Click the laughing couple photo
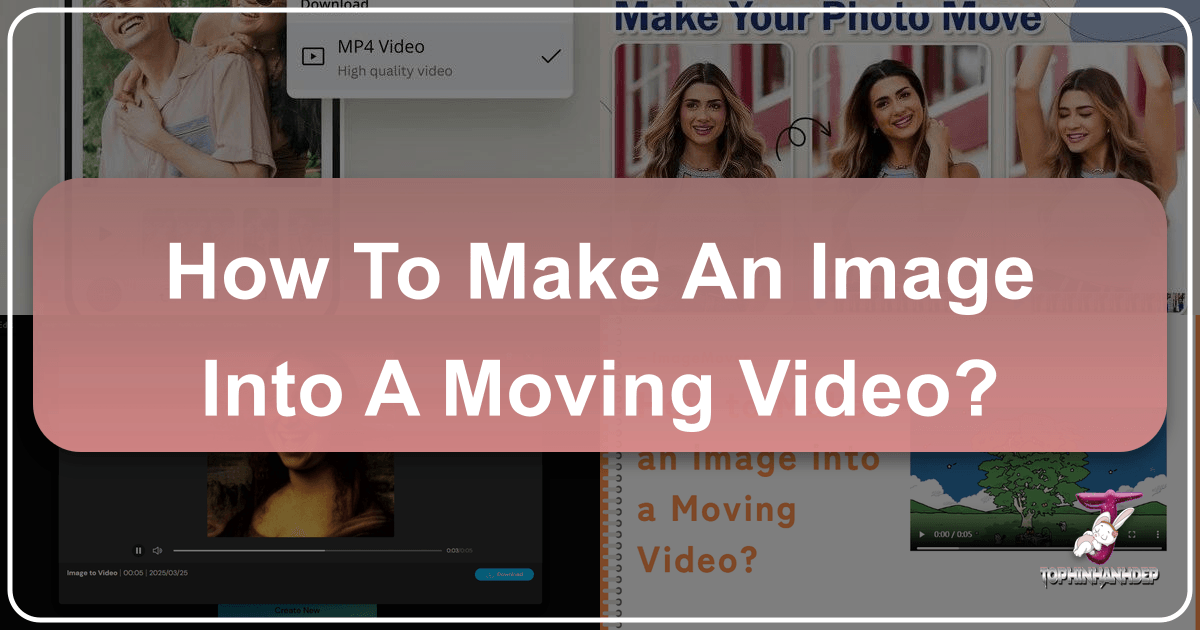 (170, 90)
